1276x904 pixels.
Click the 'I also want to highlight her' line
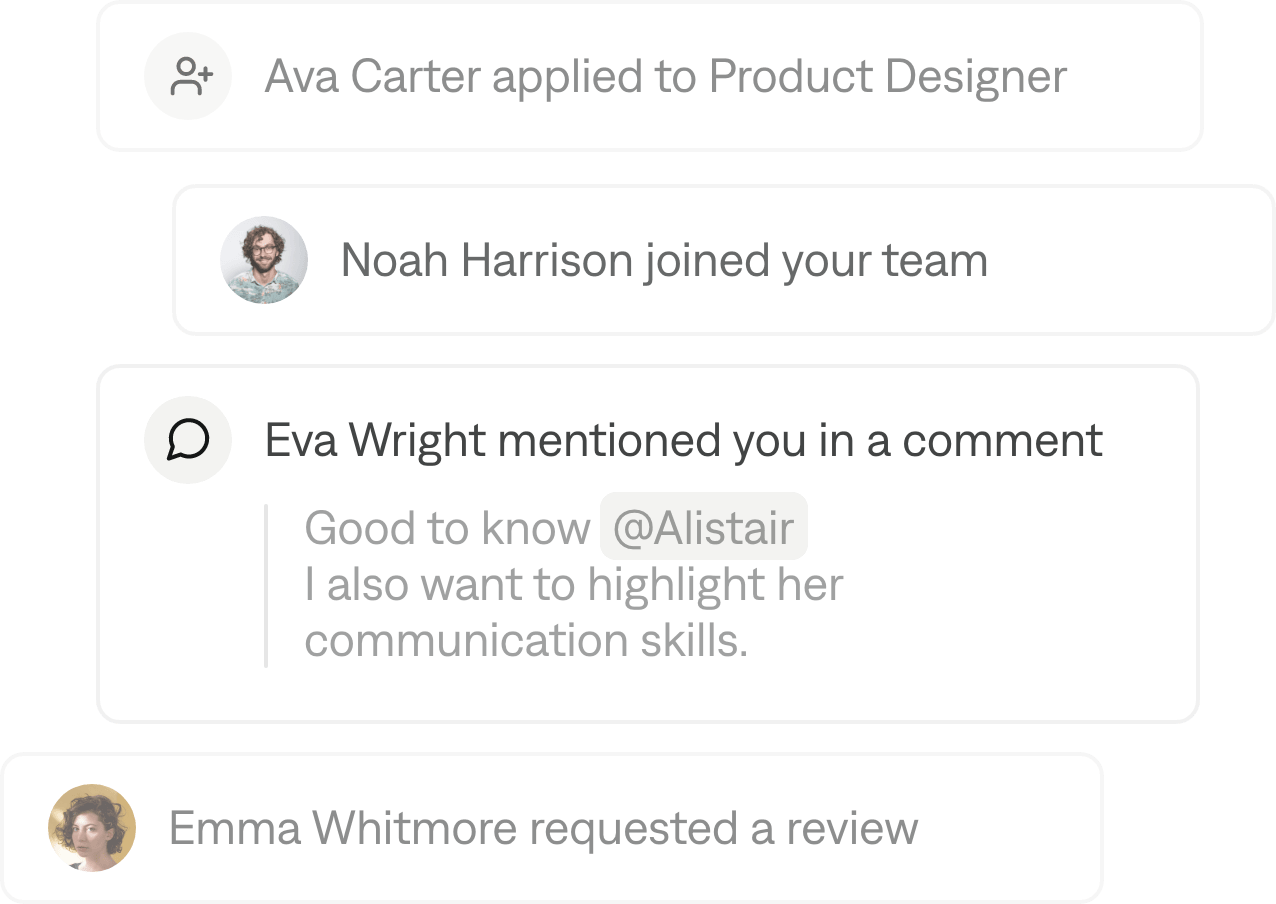pyautogui.click(x=574, y=585)
